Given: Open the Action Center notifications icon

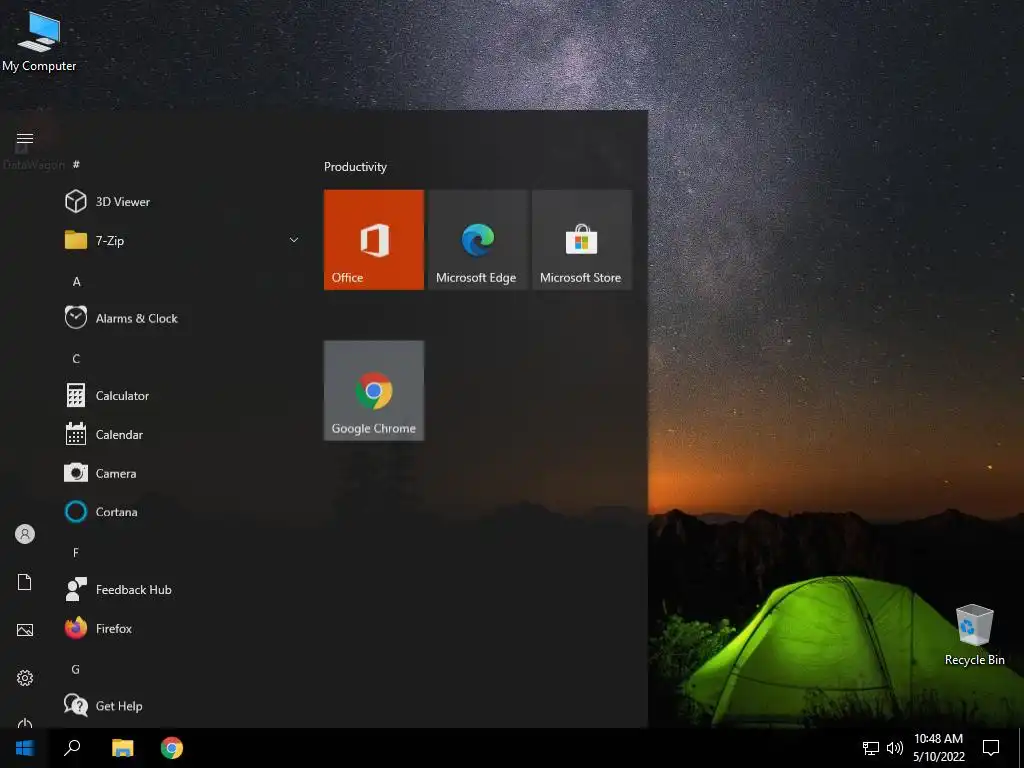Looking at the screenshot, I should point(991,748).
